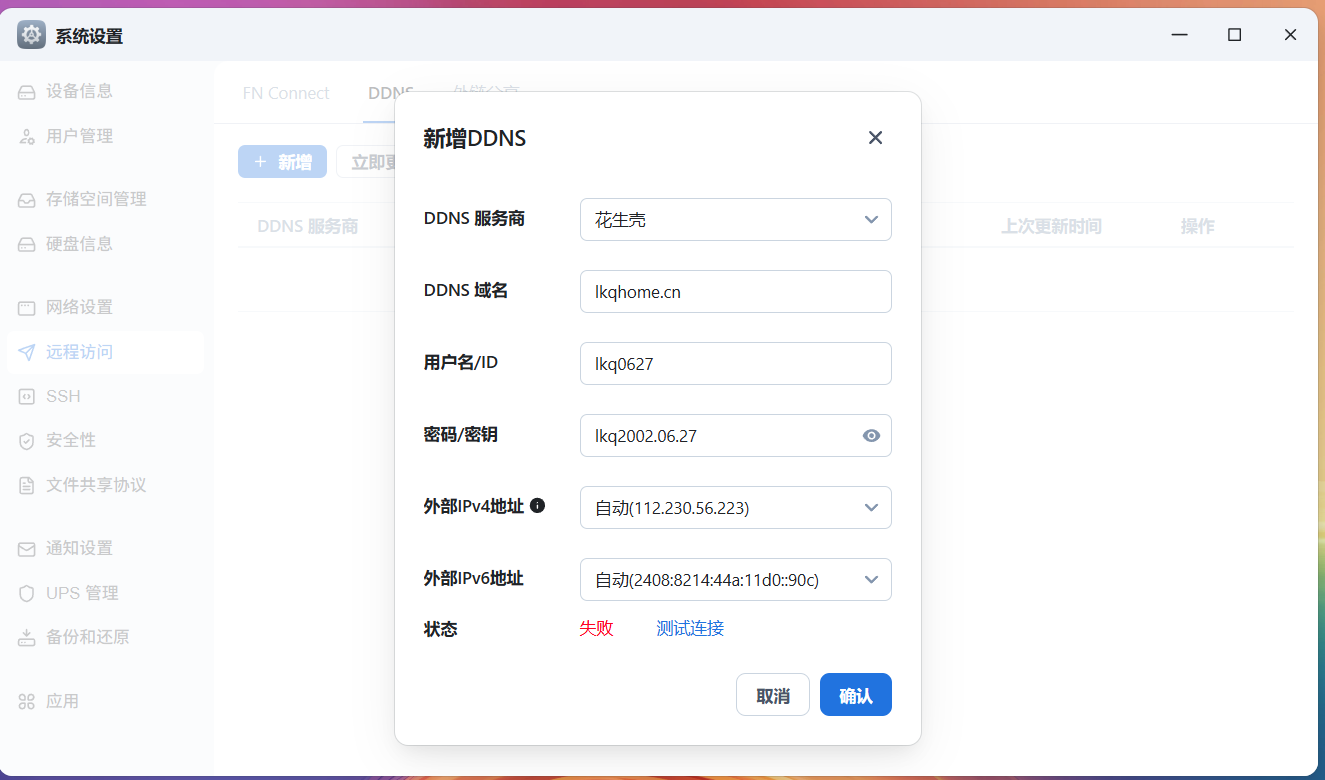The width and height of the screenshot is (1325, 780).
Task: Click the DDNS 服务商 table column header
Action: tap(307, 226)
